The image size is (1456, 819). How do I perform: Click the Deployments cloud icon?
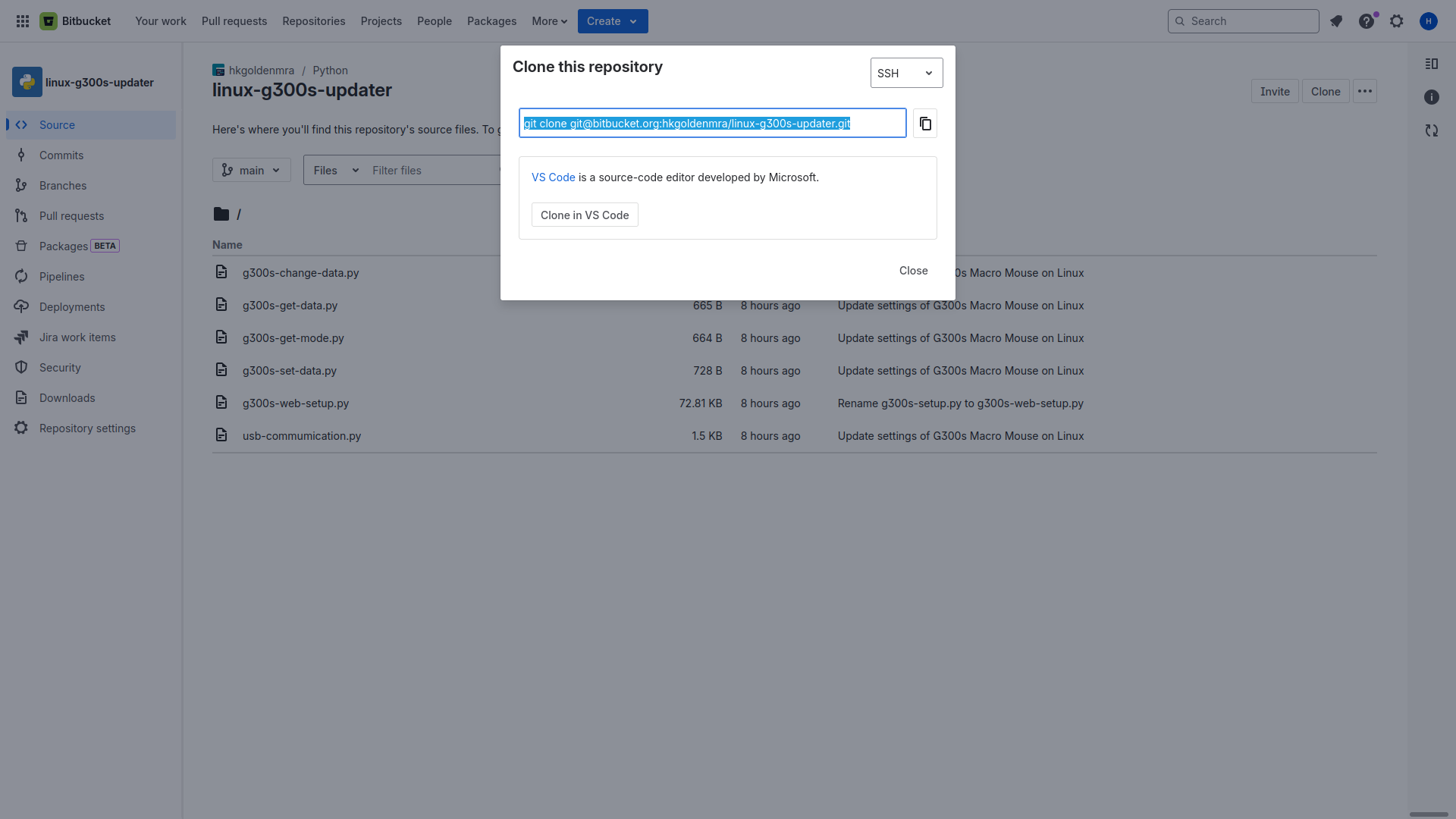click(x=21, y=307)
